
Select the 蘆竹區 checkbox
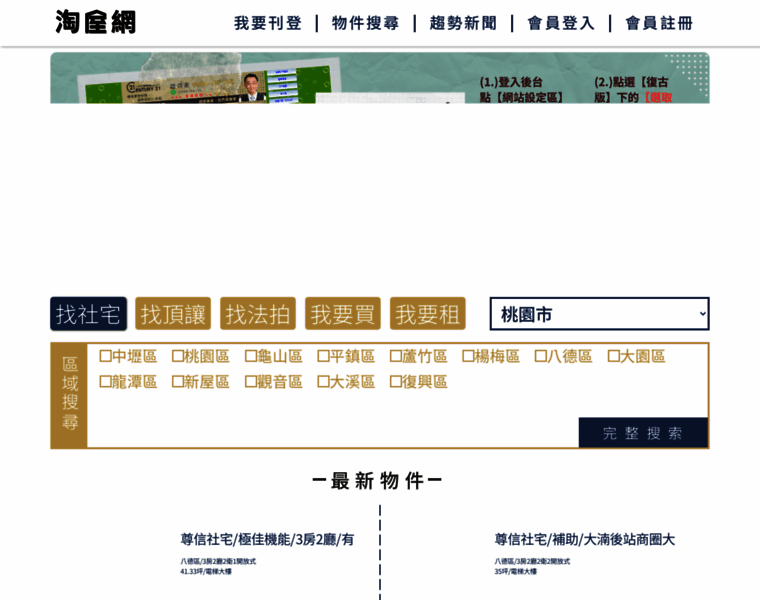point(396,356)
